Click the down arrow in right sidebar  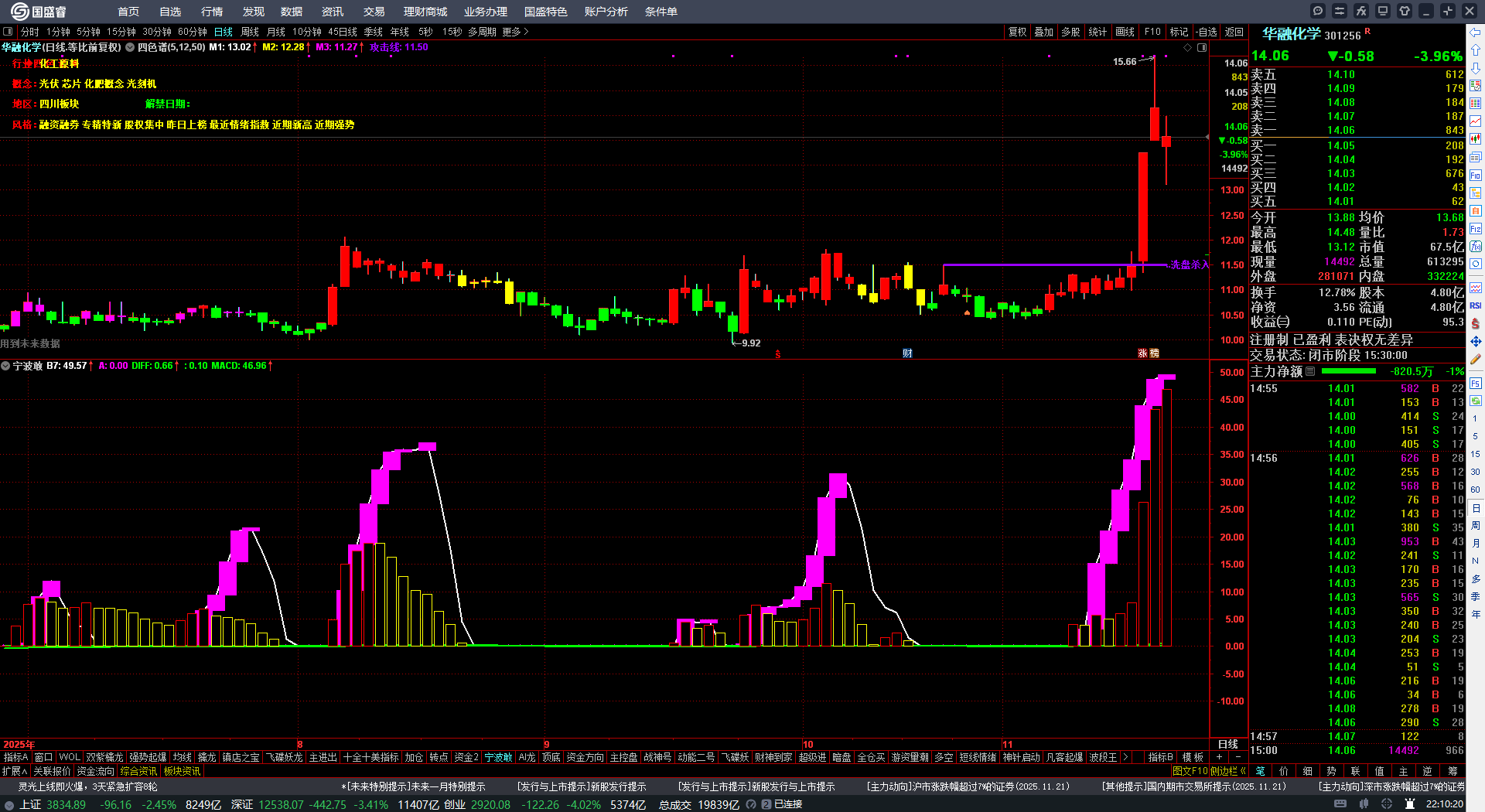[1476, 68]
